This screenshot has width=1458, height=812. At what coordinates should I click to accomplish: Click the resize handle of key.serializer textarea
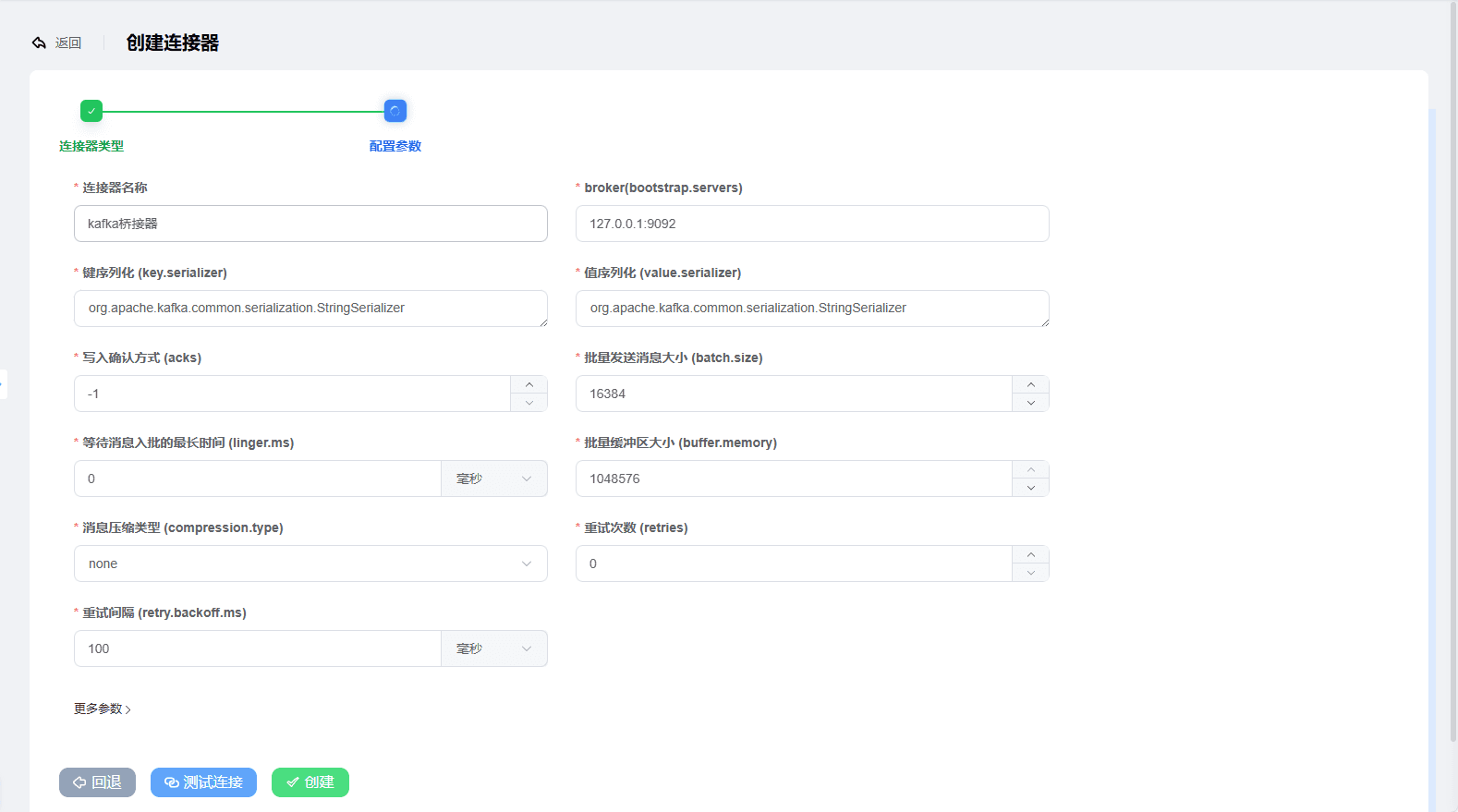tap(543, 322)
